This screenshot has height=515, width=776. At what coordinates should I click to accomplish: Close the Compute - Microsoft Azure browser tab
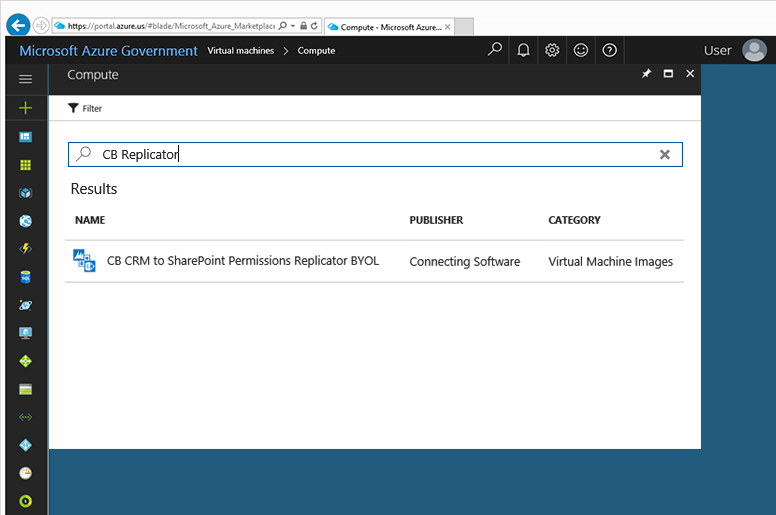(x=447, y=27)
